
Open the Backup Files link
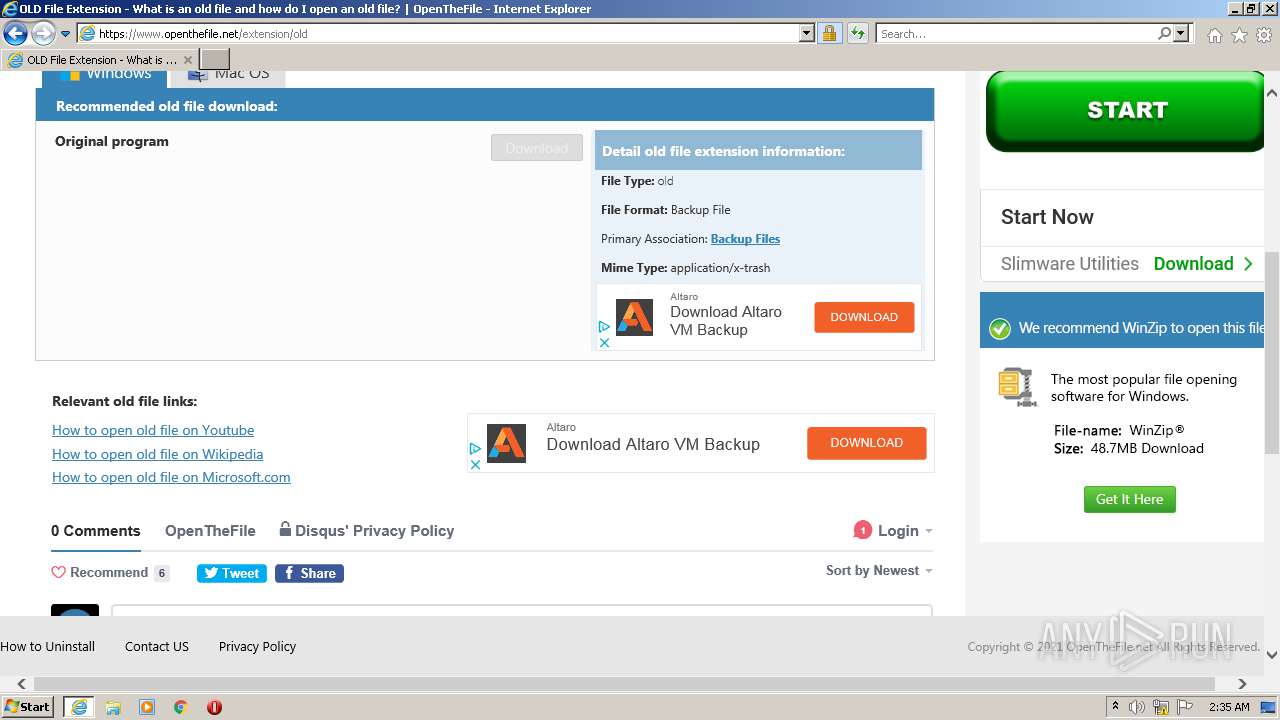(745, 239)
